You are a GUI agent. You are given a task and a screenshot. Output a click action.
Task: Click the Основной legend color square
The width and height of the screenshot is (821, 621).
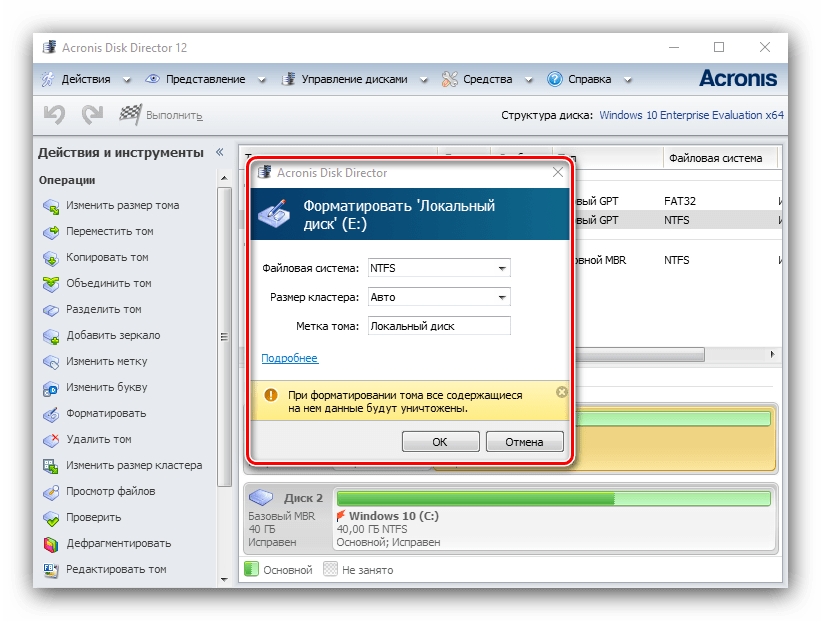(251, 569)
